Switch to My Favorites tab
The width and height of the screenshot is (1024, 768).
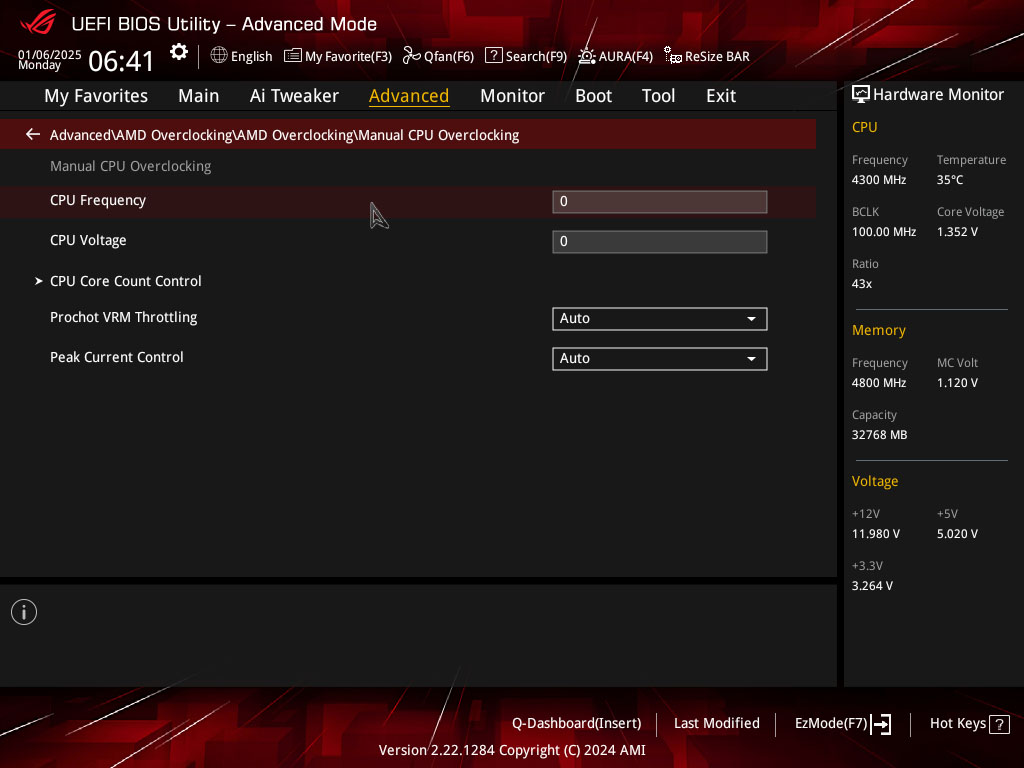(x=96, y=96)
